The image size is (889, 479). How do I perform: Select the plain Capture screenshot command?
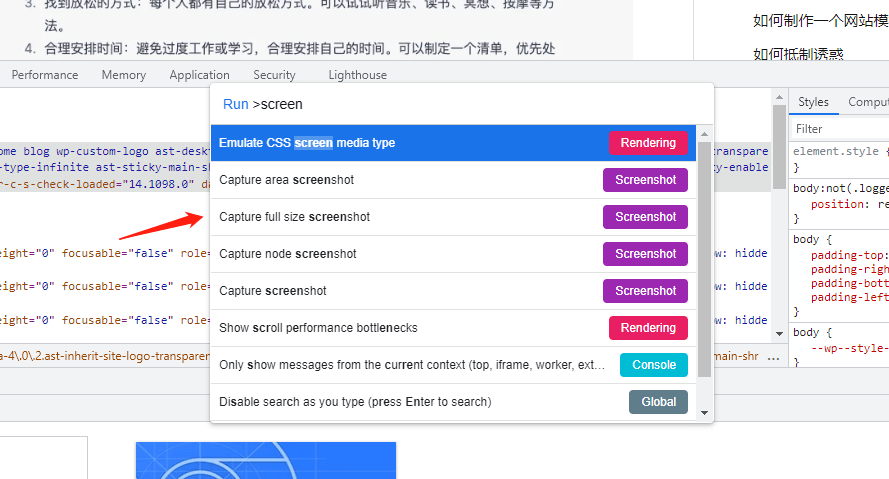pos(453,291)
